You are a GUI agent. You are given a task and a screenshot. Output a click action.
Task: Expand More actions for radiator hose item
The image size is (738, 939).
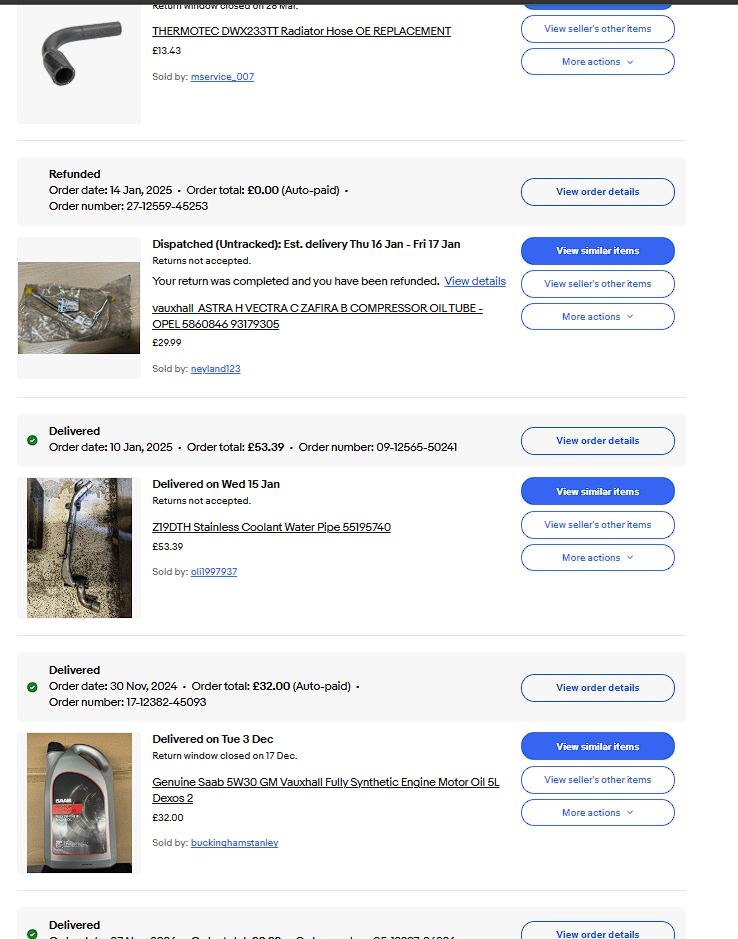[x=598, y=62]
